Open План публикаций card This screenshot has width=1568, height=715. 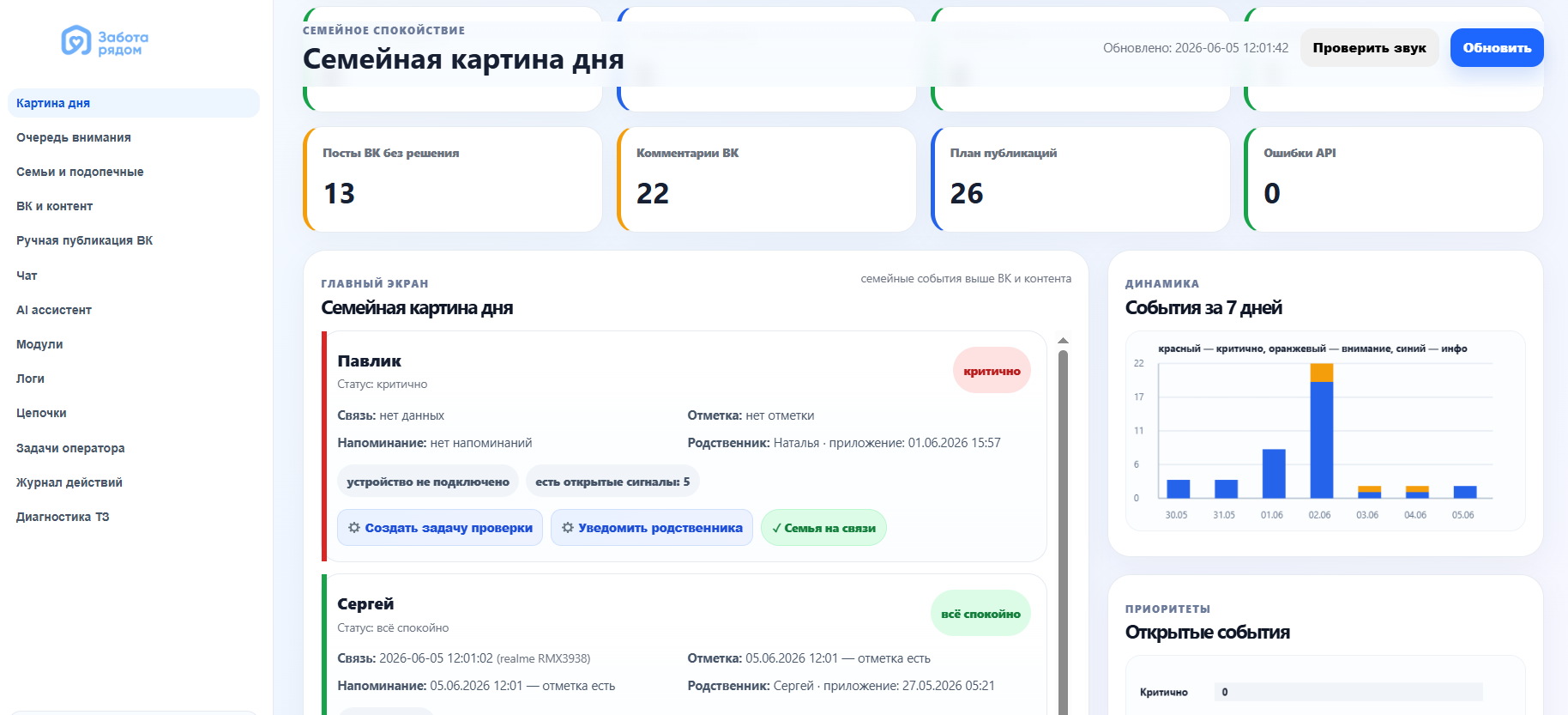tap(1081, 179)
